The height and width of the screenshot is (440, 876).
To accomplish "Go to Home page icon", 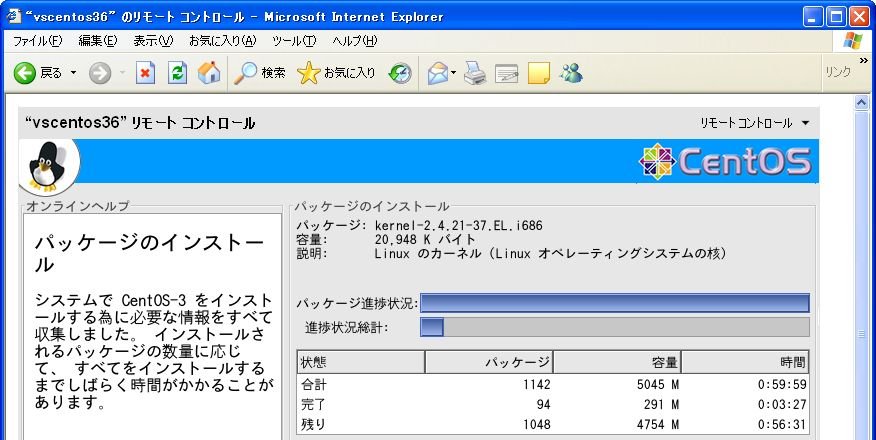I will [x=209, y=73].
